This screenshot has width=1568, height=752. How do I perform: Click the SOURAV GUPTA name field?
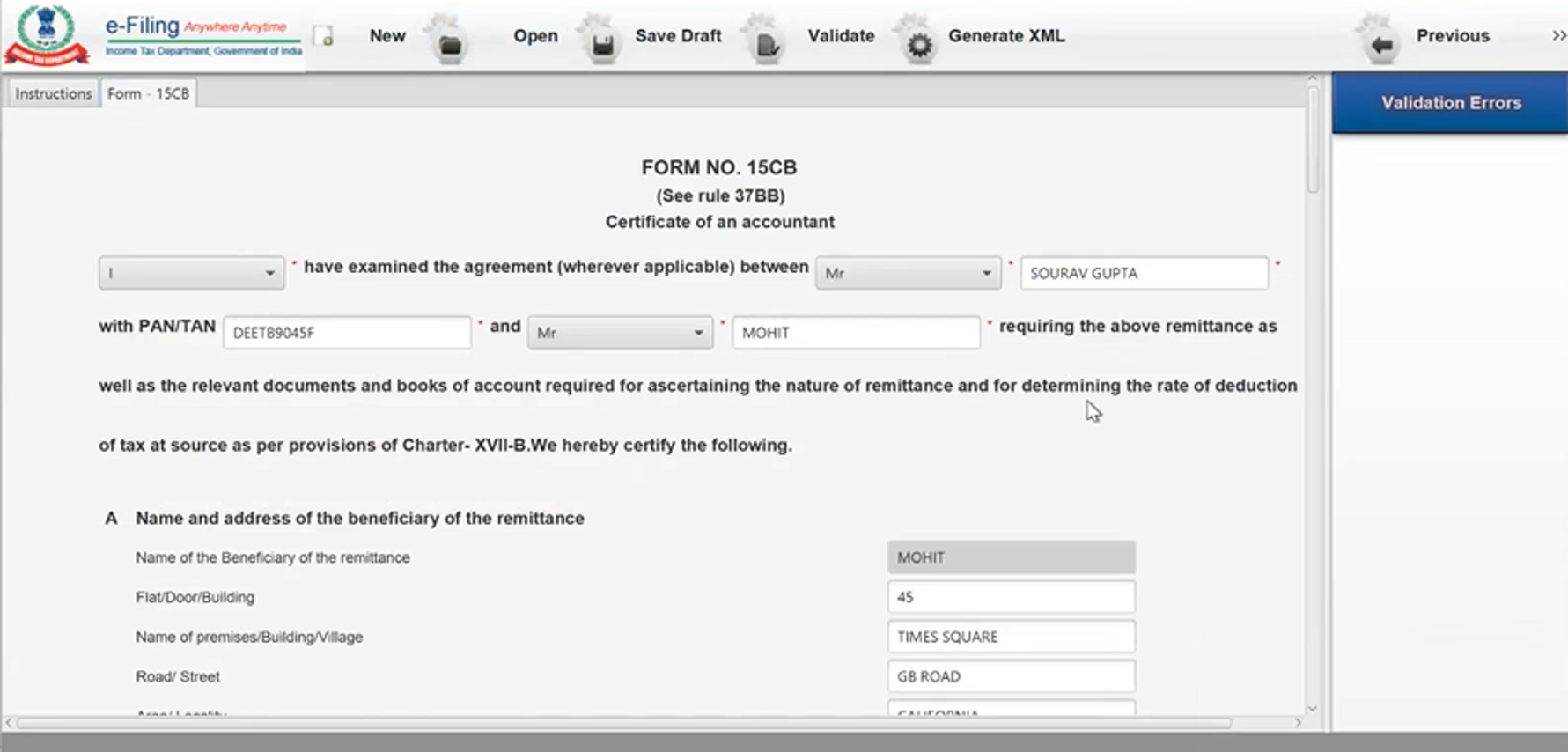1144,274
